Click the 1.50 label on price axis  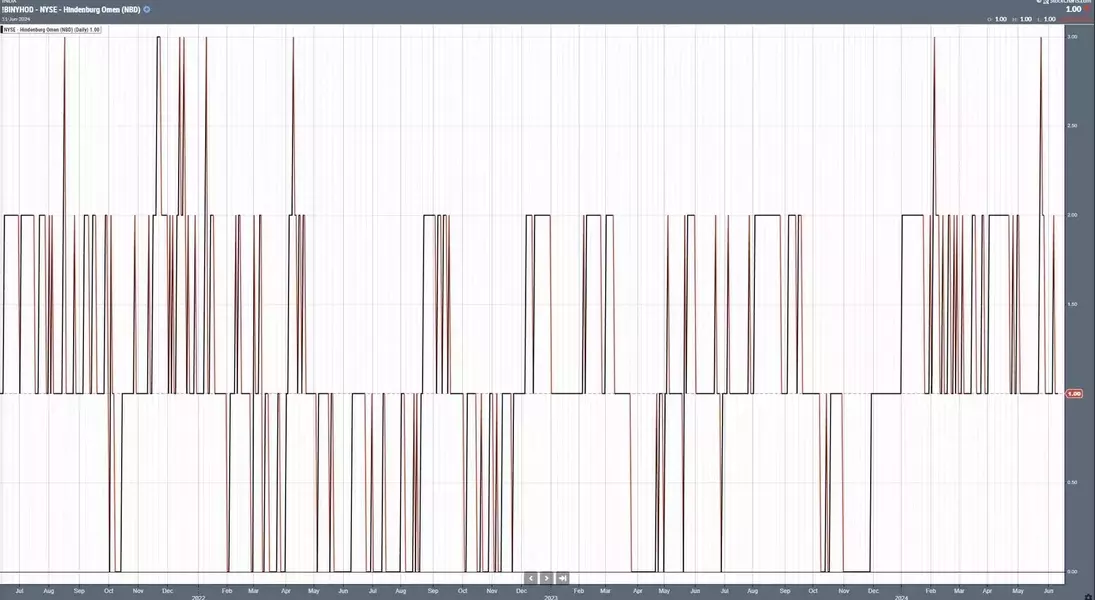pos(1072,305)
